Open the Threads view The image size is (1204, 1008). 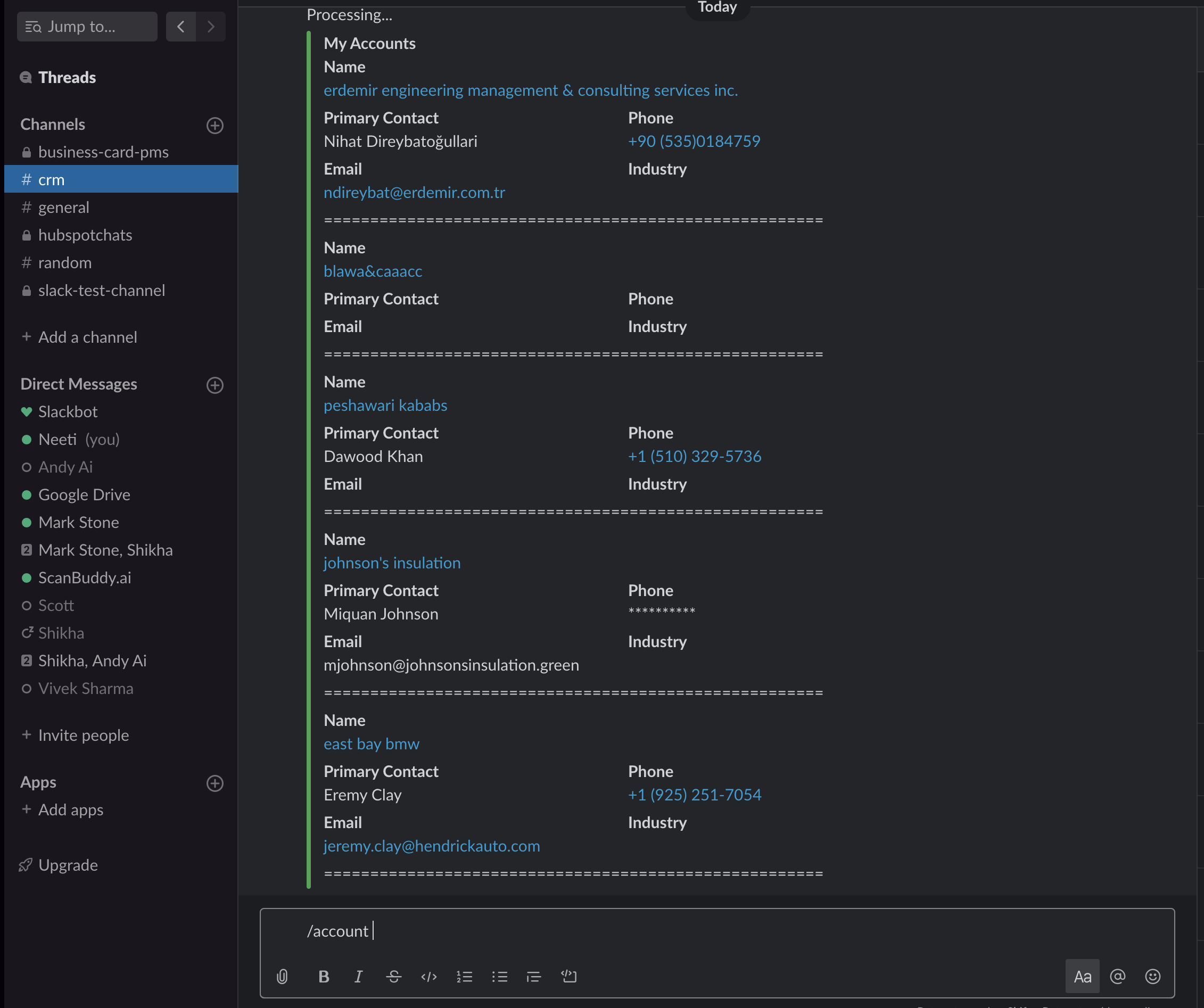67,77
